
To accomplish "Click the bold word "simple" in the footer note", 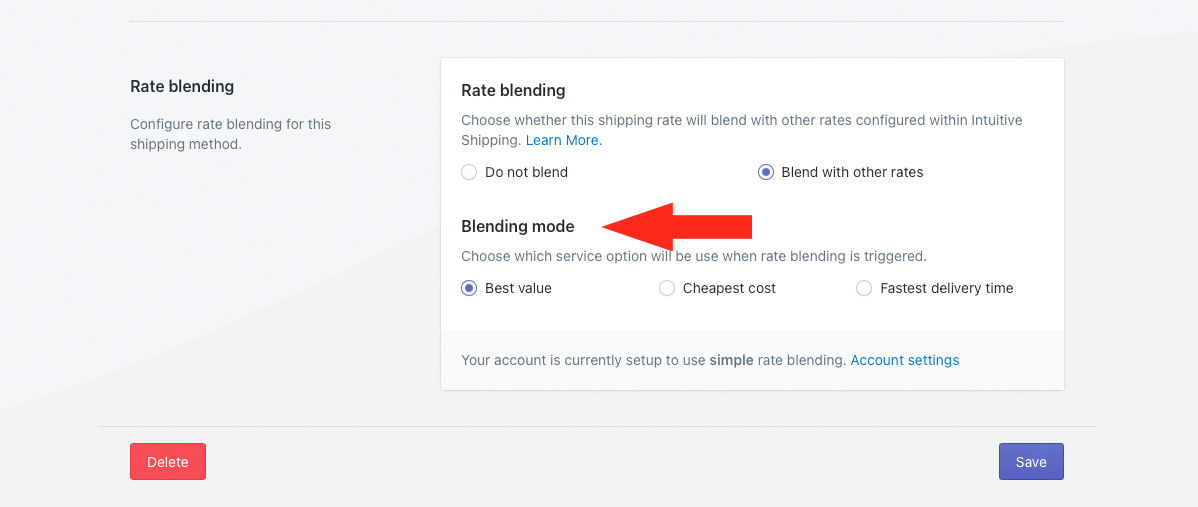I will point(731,360).
